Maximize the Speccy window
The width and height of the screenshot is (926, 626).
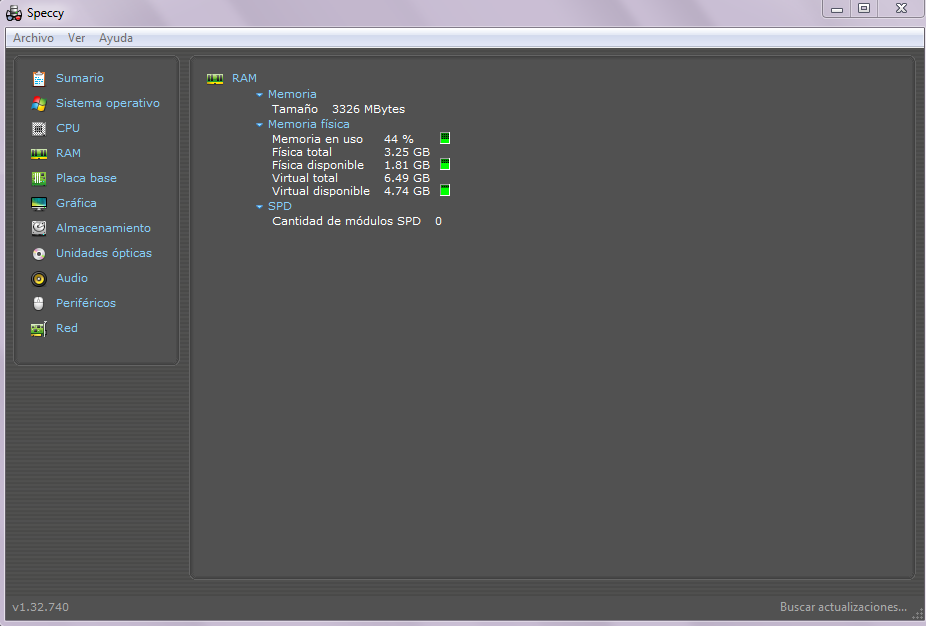(864, 9)
